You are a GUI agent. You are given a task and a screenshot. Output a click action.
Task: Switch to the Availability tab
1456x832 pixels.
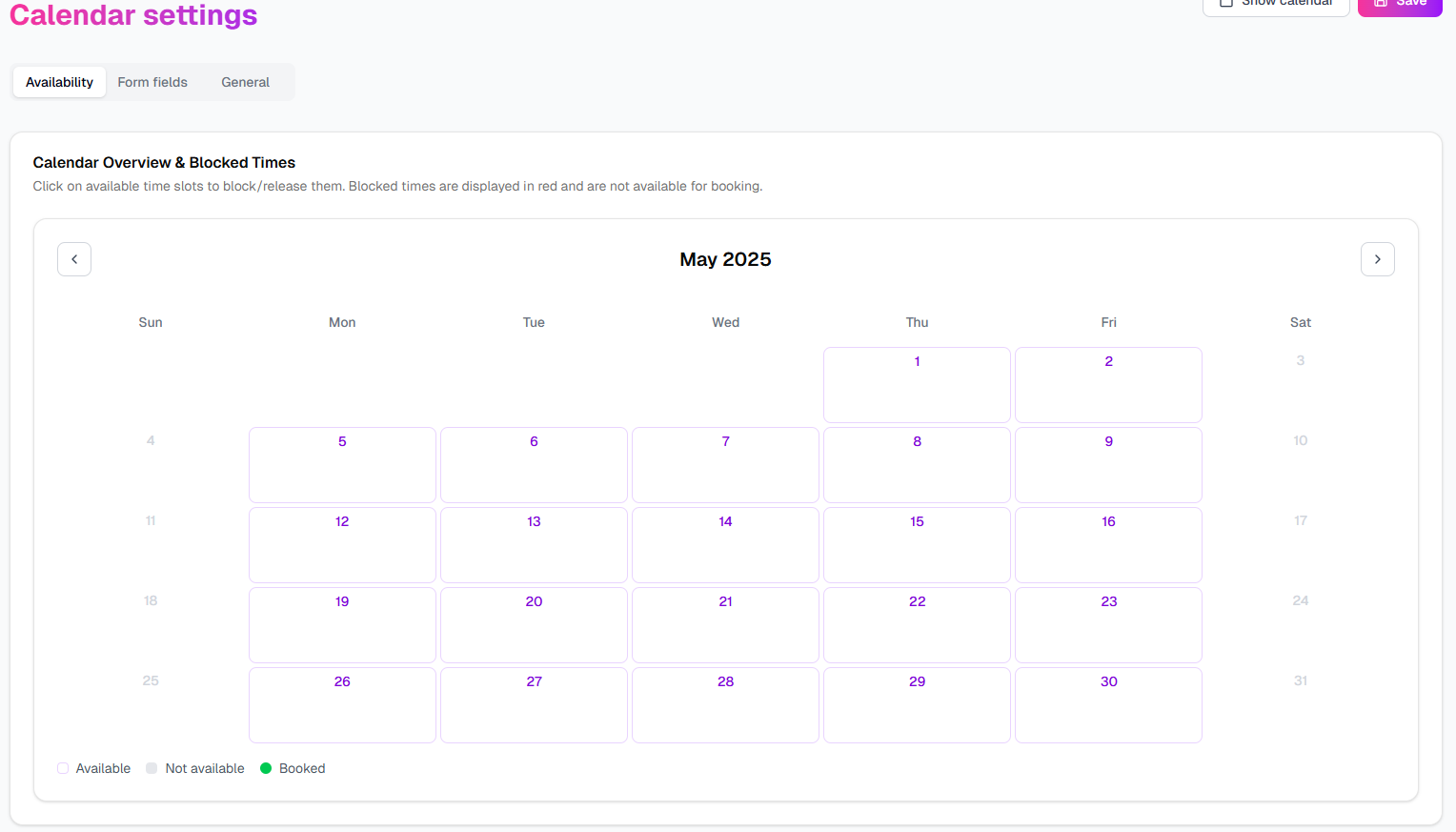[x=59, y=82]
